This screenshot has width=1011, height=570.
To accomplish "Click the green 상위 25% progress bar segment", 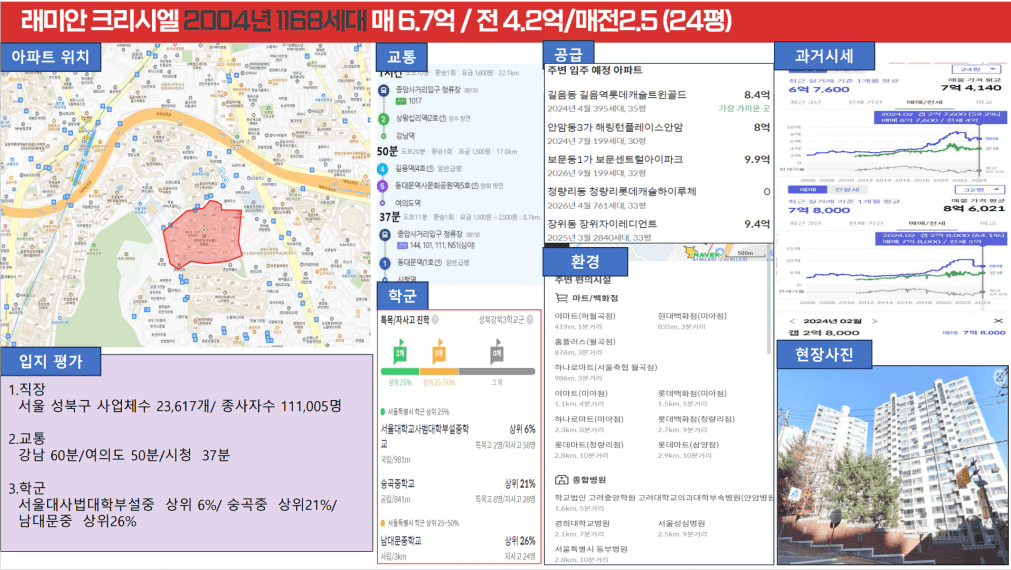I will (x=400, y=371).
